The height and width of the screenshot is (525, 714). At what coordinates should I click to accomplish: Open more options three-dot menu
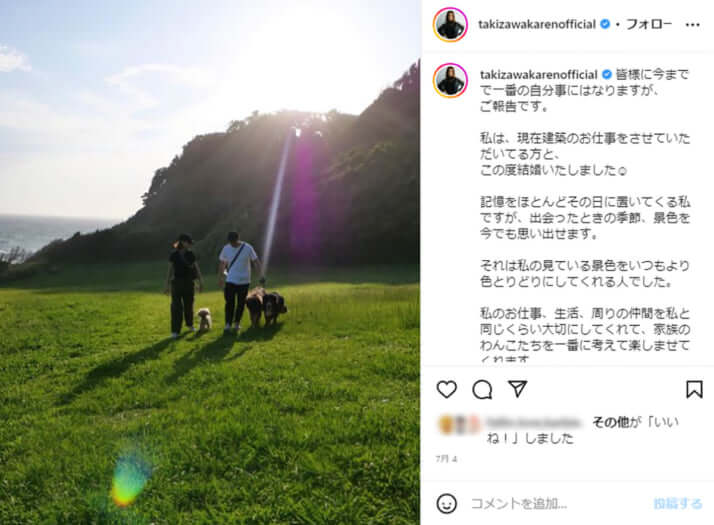tap(693, 25)
